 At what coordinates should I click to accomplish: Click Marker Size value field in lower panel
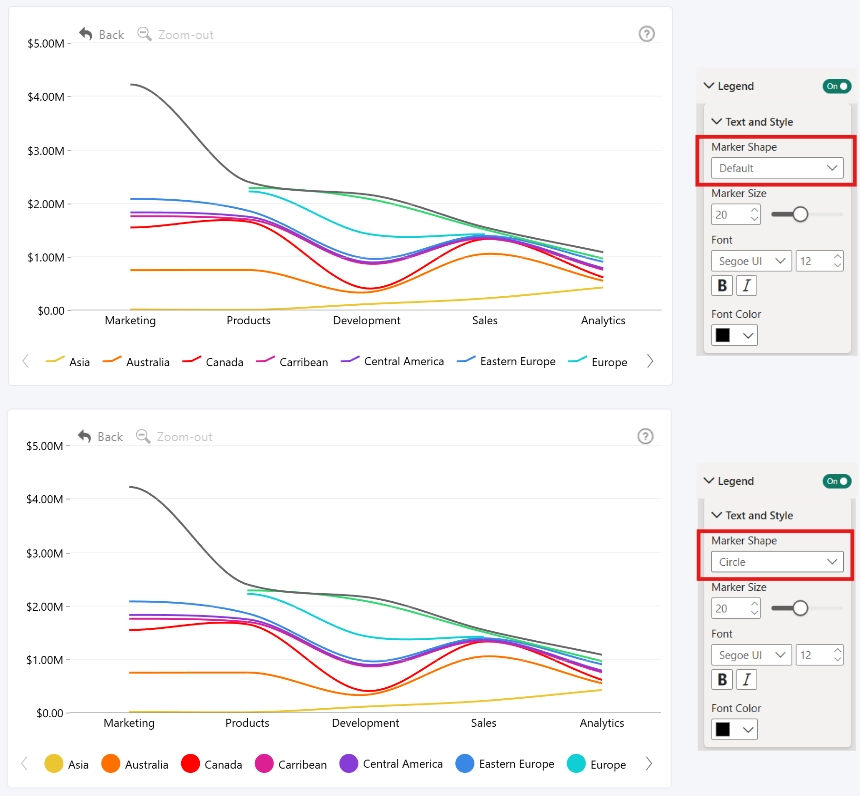pyautogui.click(x=735, y=608)
